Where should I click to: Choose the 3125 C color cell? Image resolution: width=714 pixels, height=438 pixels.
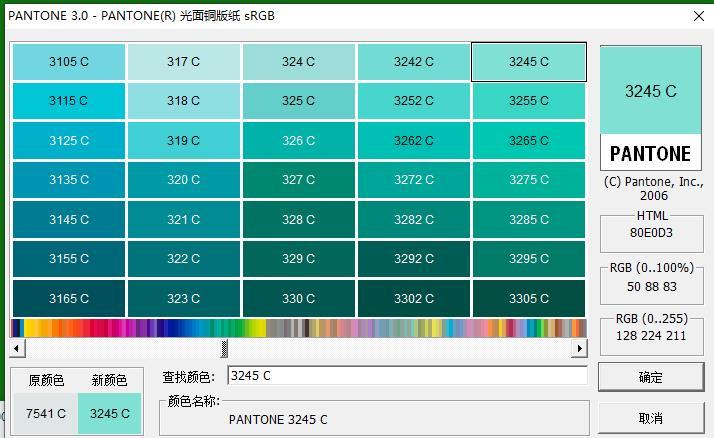[69, 141]
